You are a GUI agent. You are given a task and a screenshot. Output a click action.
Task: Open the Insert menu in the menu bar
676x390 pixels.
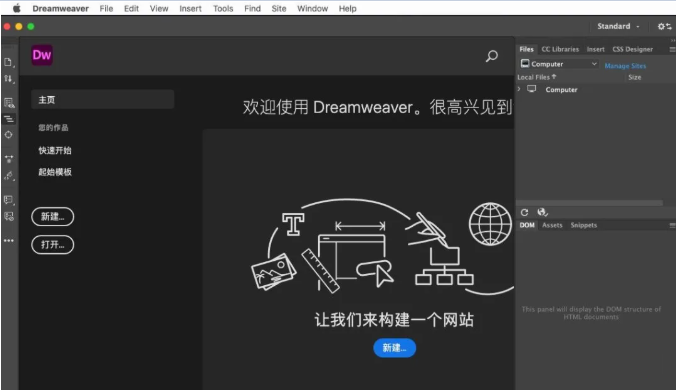coord(190,8)
